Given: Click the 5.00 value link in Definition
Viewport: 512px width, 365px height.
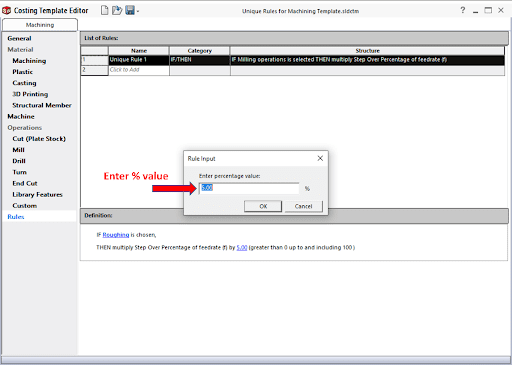Looking at the screenshot, I should [242, 248].
